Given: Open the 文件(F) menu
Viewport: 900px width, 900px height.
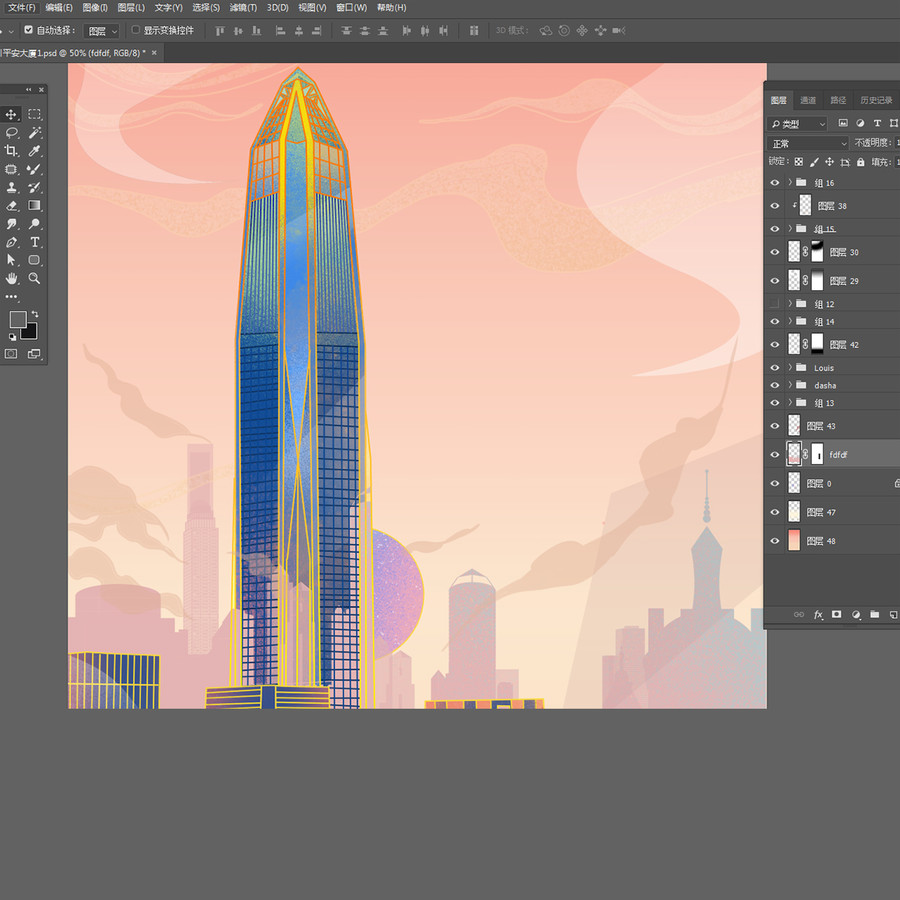Looking at the screenshot, I should [x=22, y=7].
